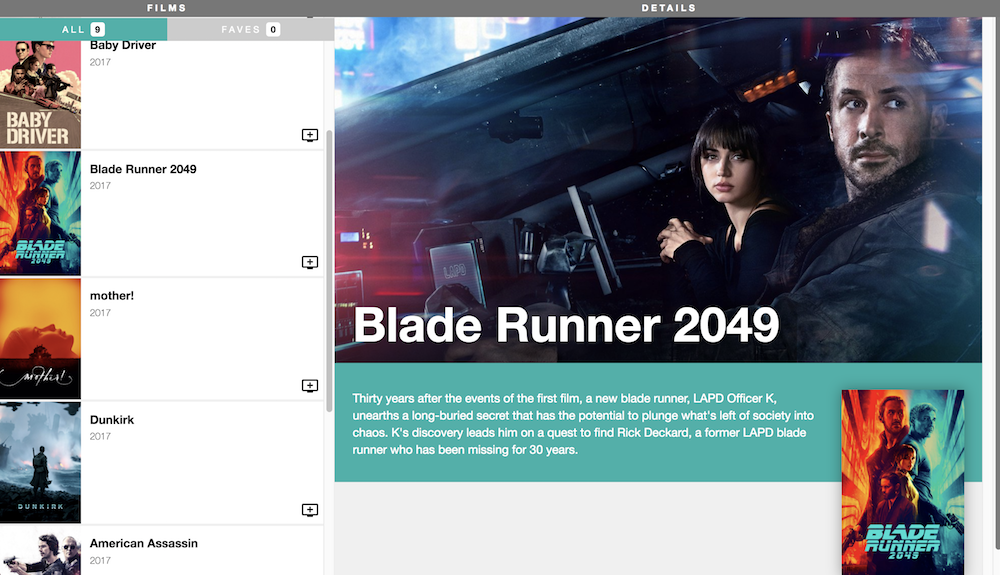1000x575 pixels.
Task: Switch to the FAVES tab
Action: click(251, 29)
